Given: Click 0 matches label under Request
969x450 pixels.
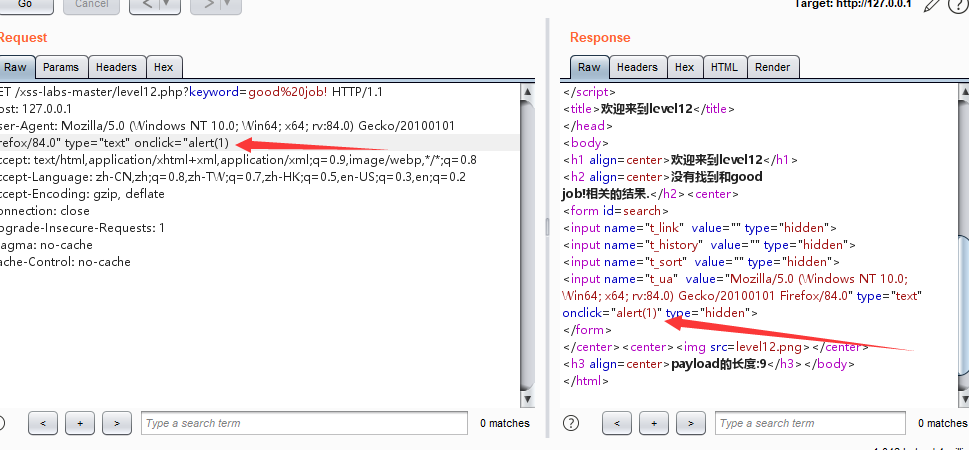Looking at the screenshot, I should (x=504, y=423).
